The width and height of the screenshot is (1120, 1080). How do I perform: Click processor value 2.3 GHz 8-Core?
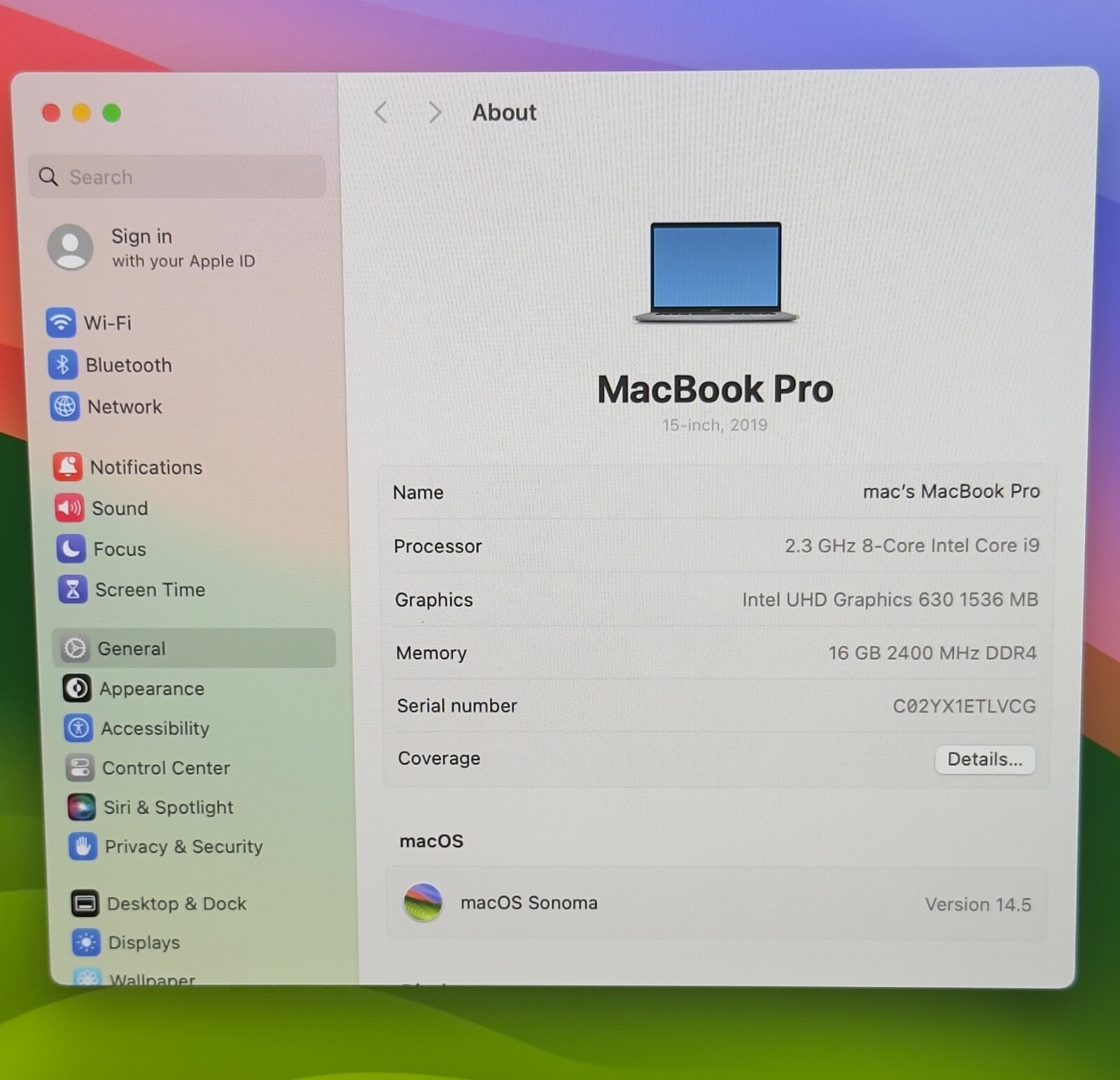coord(912,545)
